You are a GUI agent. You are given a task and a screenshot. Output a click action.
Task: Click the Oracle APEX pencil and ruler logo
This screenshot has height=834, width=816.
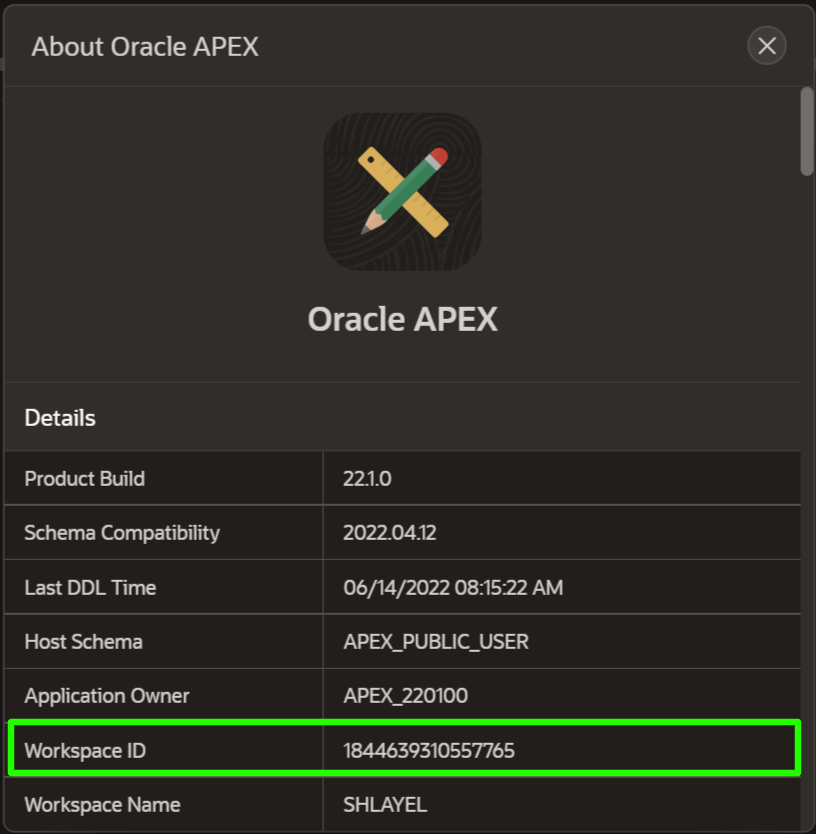click(403, 191)
